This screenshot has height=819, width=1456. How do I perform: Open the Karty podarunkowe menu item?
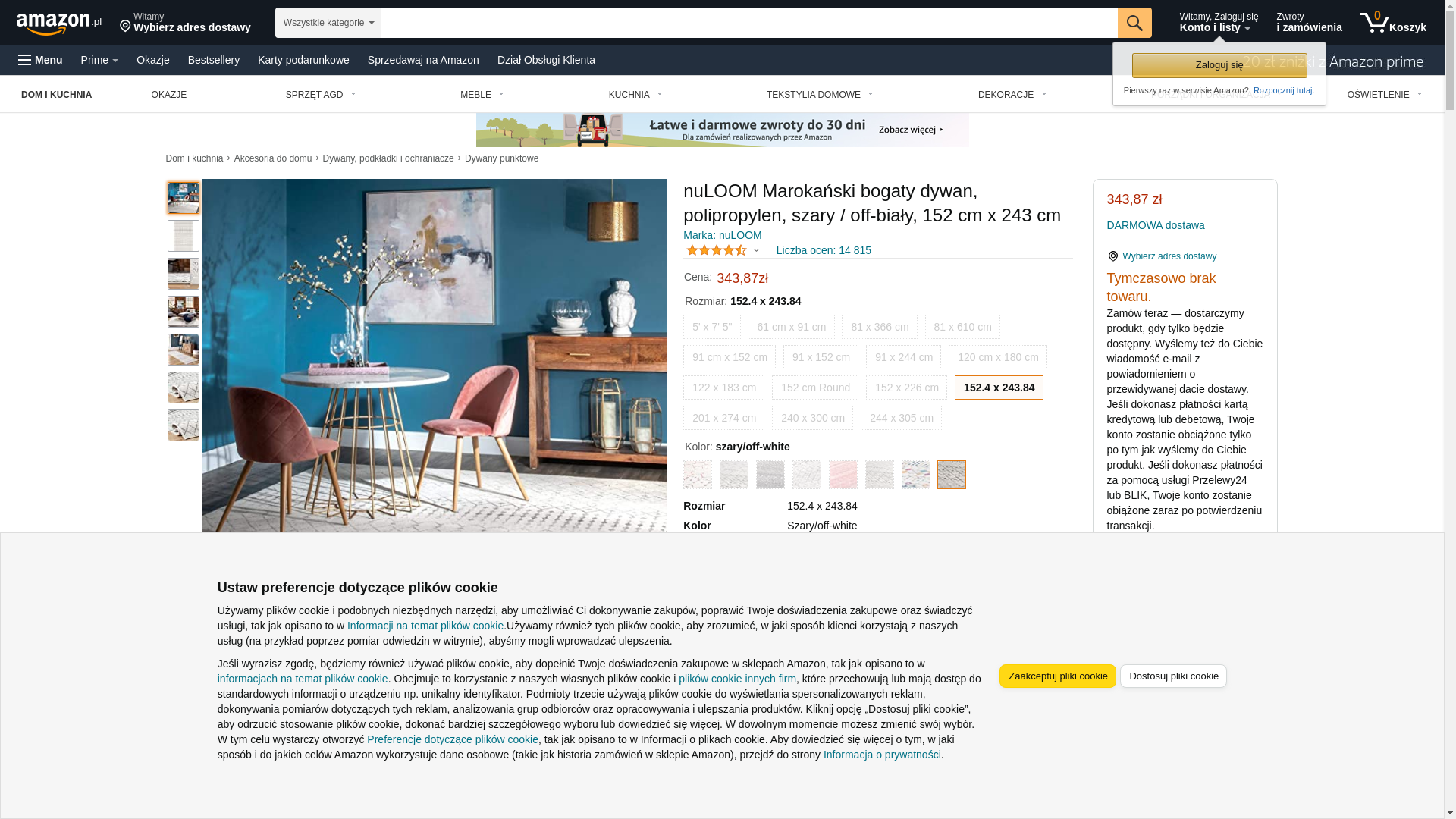click(303, 60)
